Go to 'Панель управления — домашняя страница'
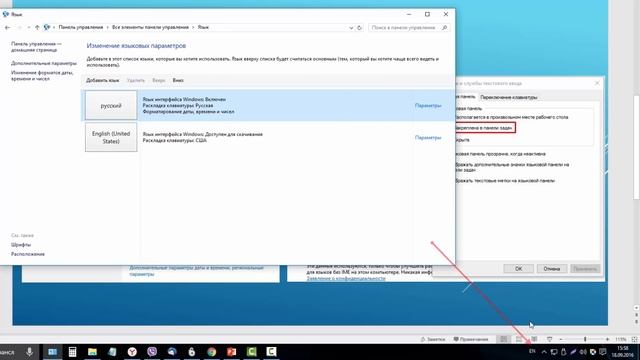 36,47
